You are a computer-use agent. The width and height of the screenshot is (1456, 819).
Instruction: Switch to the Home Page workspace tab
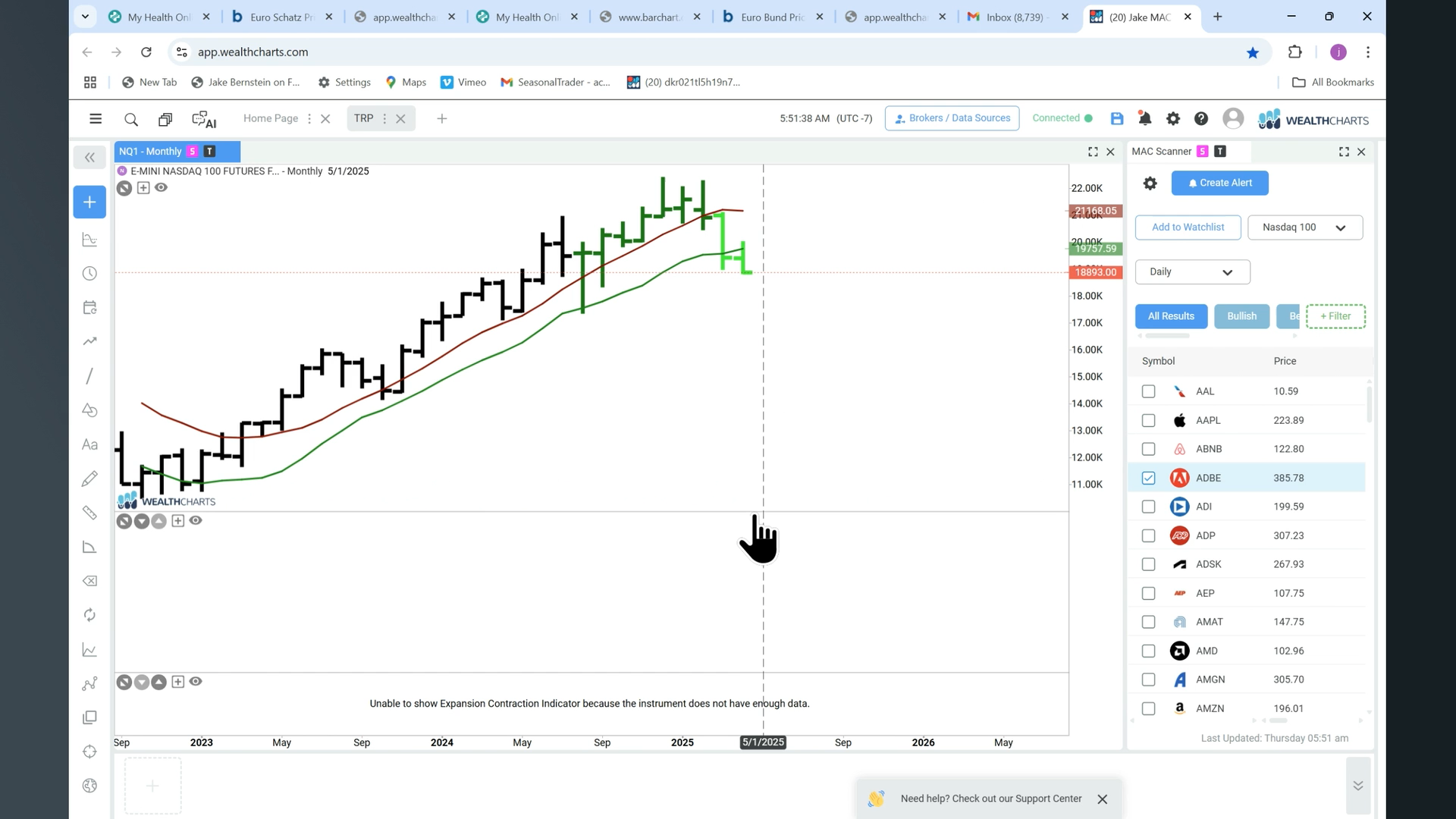(271, 118)
